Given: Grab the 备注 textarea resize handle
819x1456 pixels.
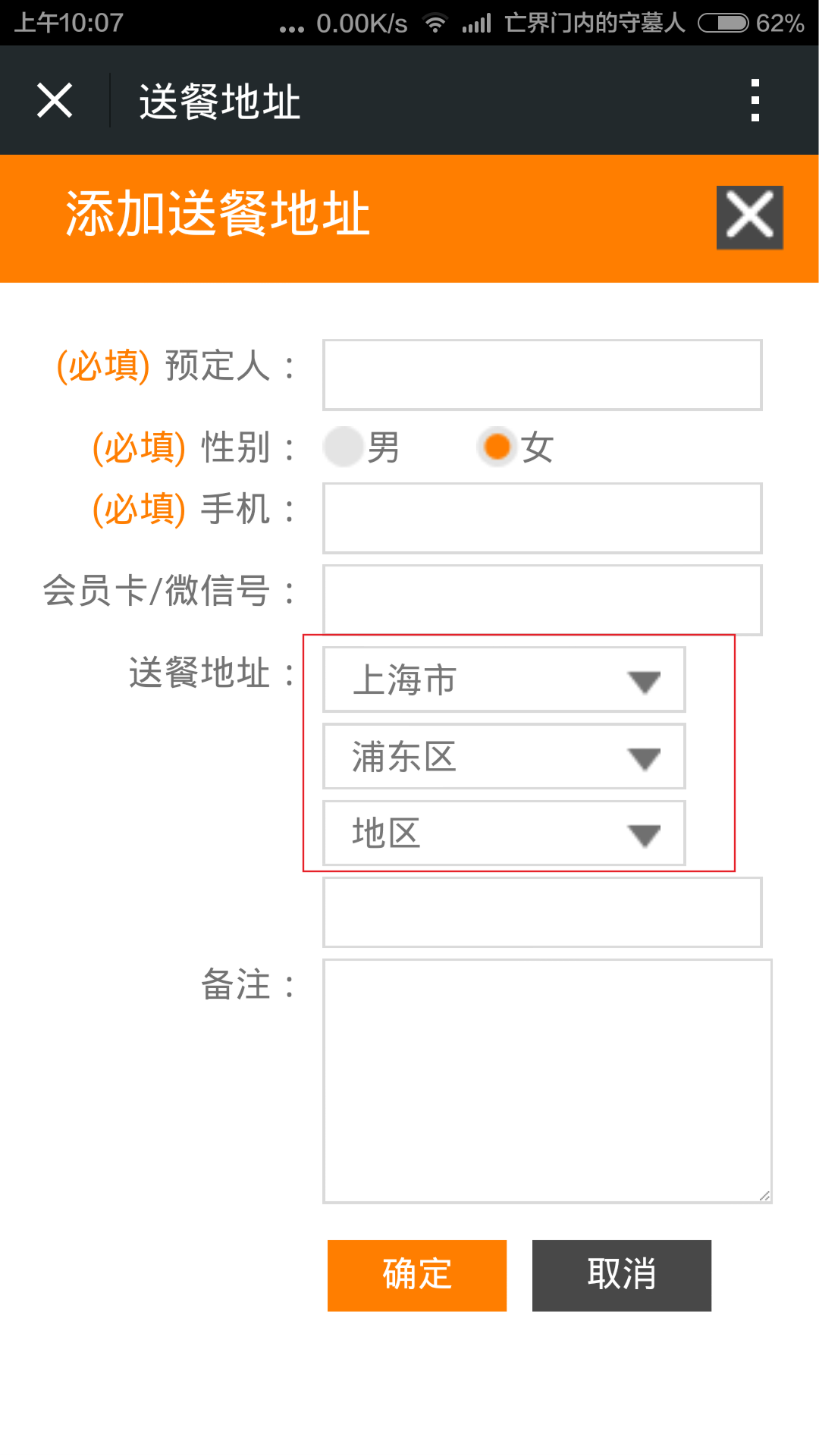Looking at the screenshot, I should point(764,1196).
